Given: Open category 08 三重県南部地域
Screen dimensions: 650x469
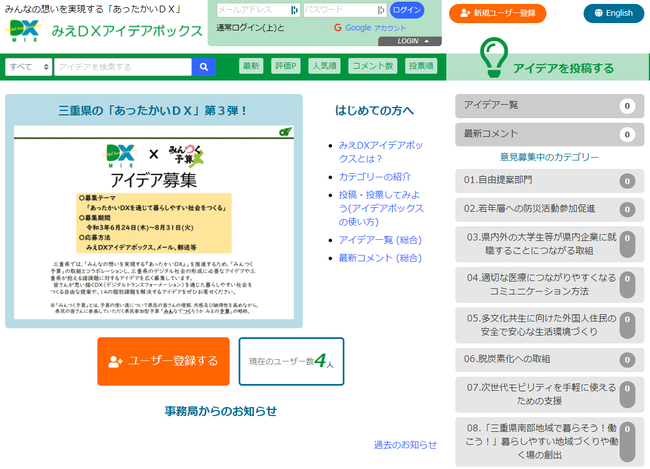Looking at the screenshot, I should pos(549,442).
